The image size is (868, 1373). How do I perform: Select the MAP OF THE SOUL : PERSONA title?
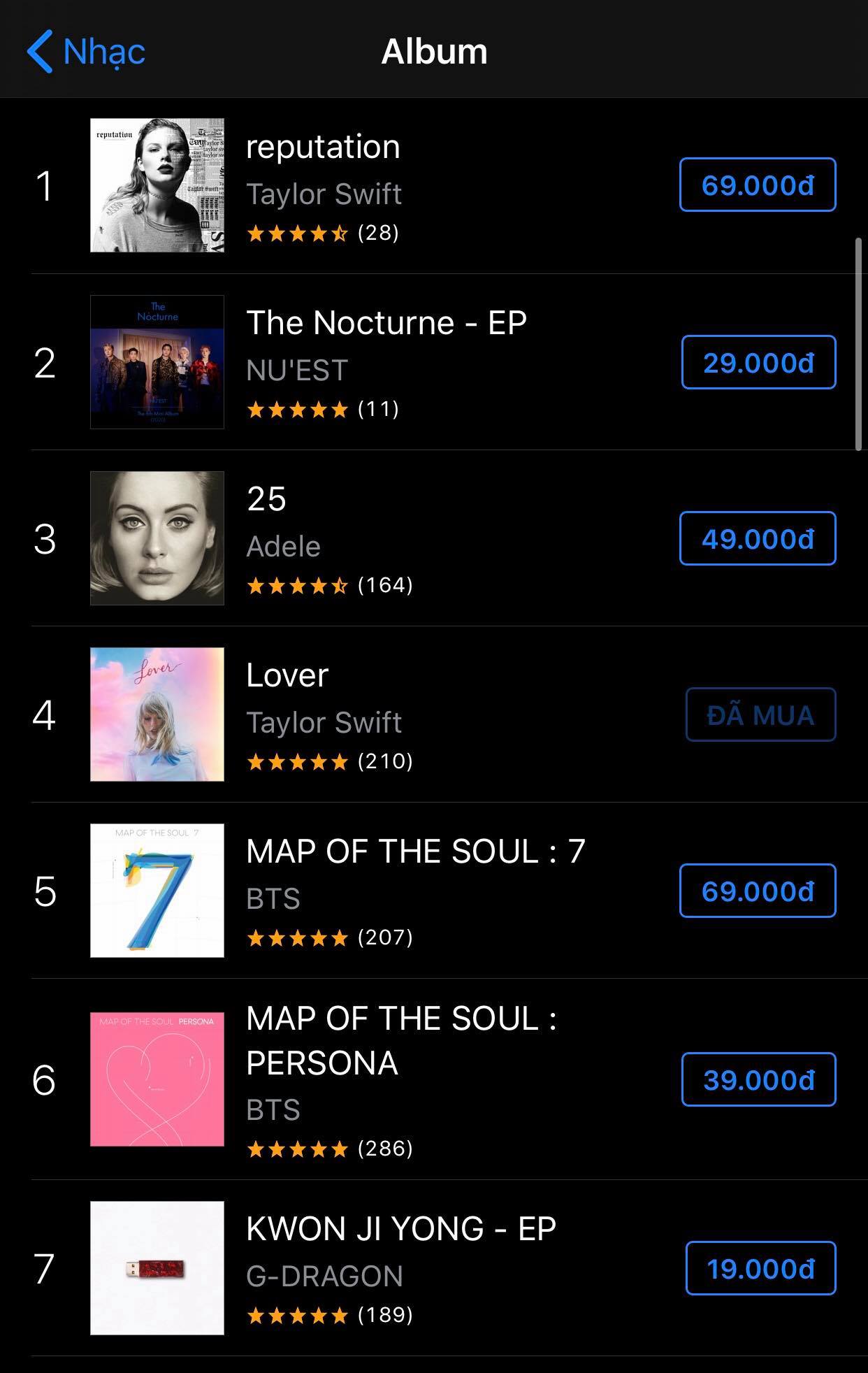401,1040
